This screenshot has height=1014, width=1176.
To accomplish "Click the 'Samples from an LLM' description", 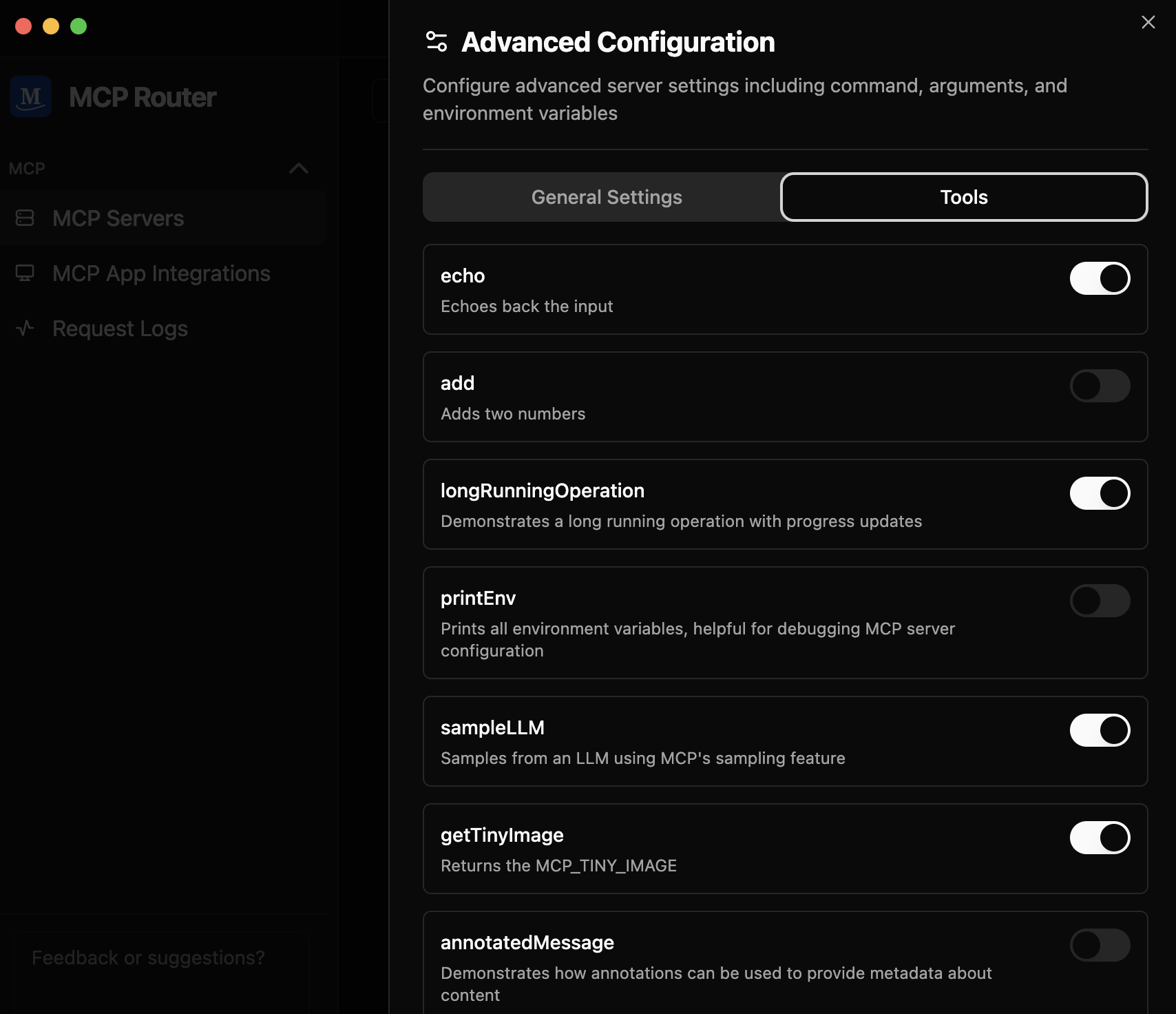I will 643,758.
